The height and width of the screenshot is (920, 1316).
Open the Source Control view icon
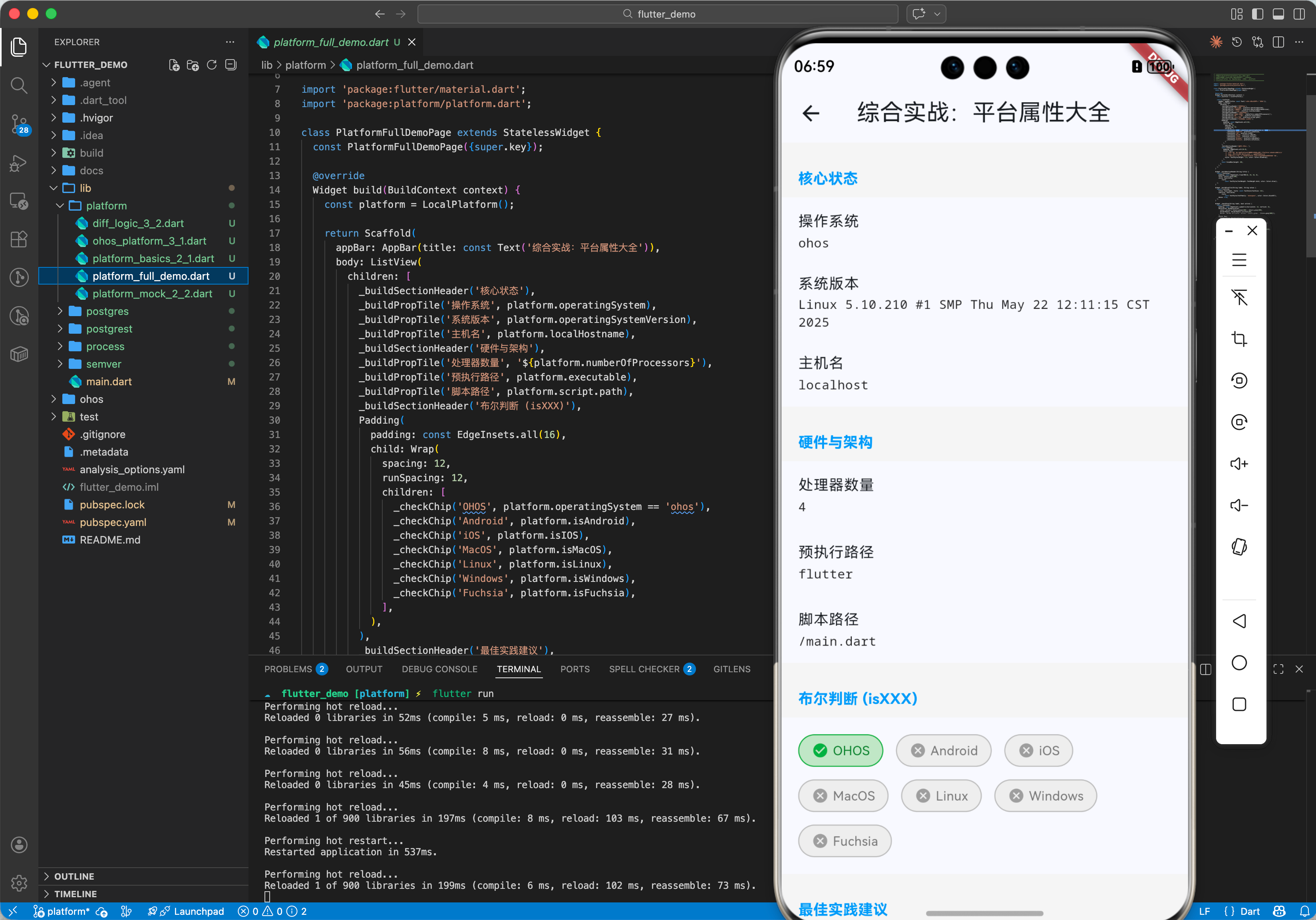[19, 123]
